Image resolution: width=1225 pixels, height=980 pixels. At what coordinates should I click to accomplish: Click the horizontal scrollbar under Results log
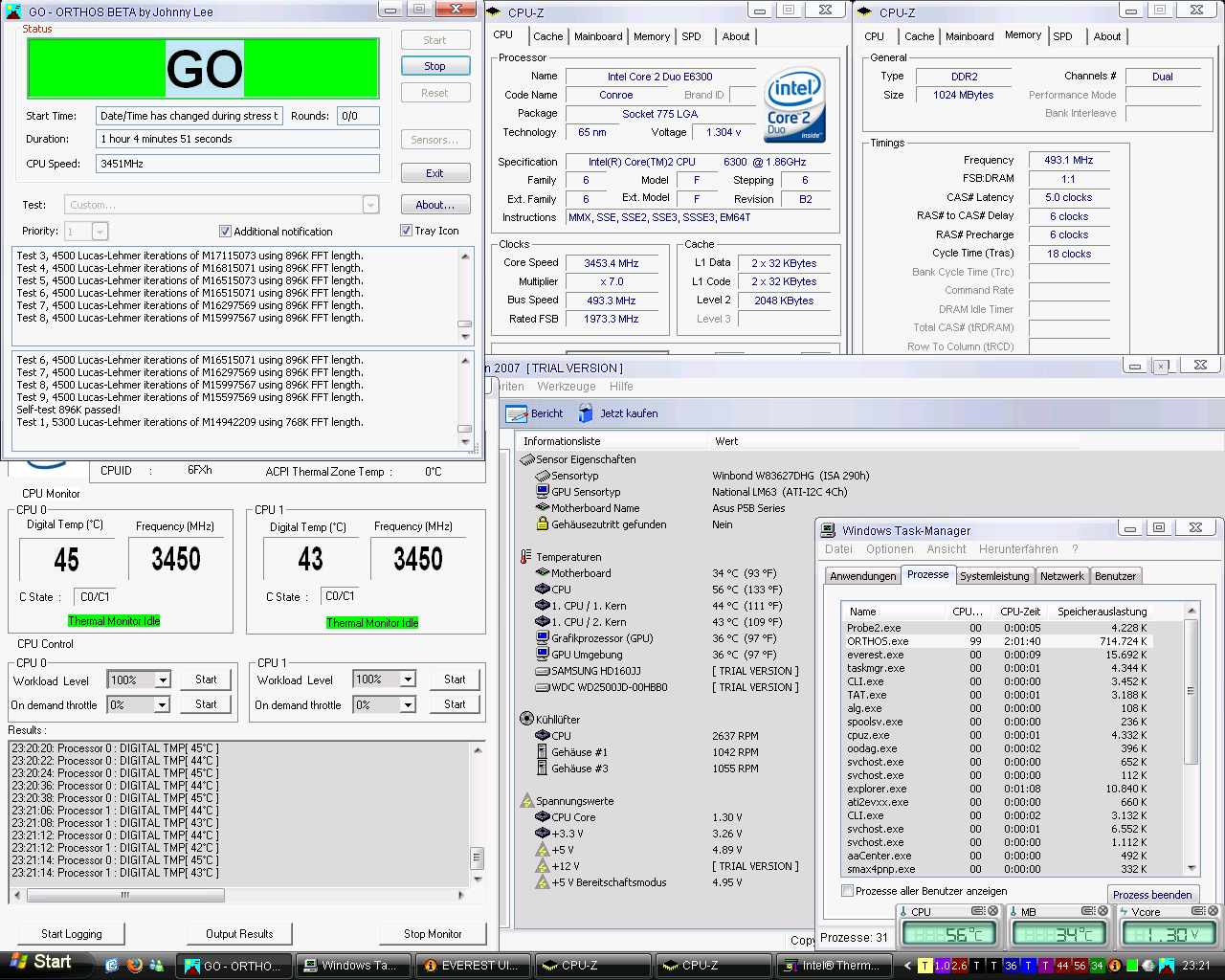125,896
